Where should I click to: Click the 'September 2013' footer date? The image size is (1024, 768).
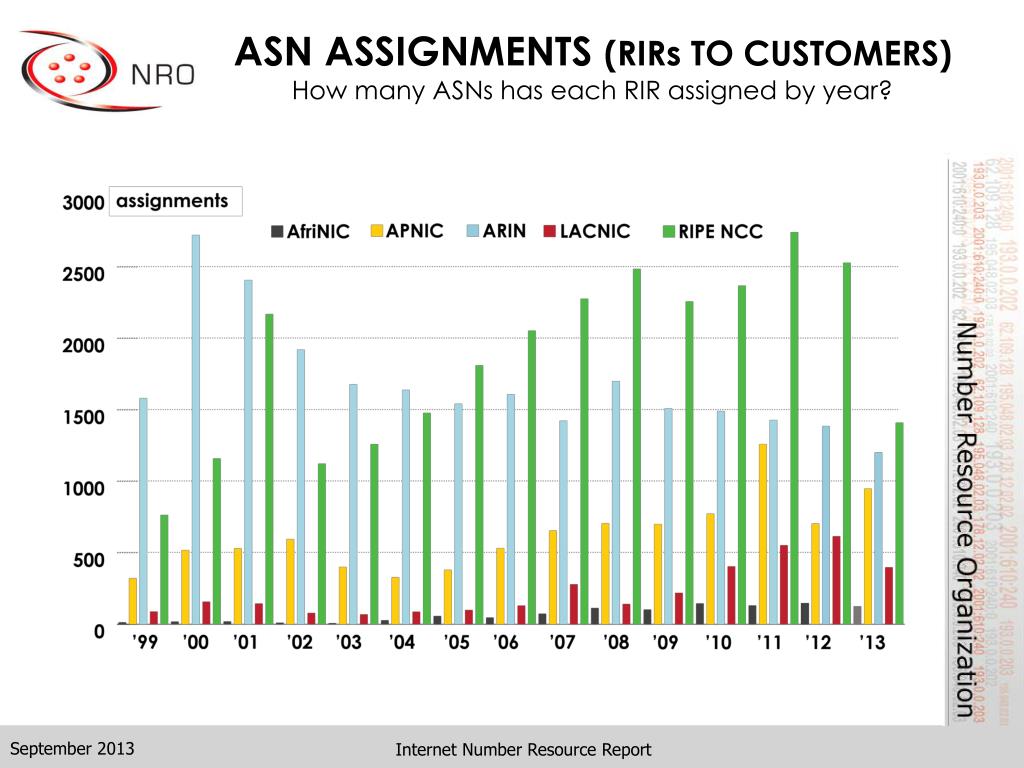(x=72, y=748)
